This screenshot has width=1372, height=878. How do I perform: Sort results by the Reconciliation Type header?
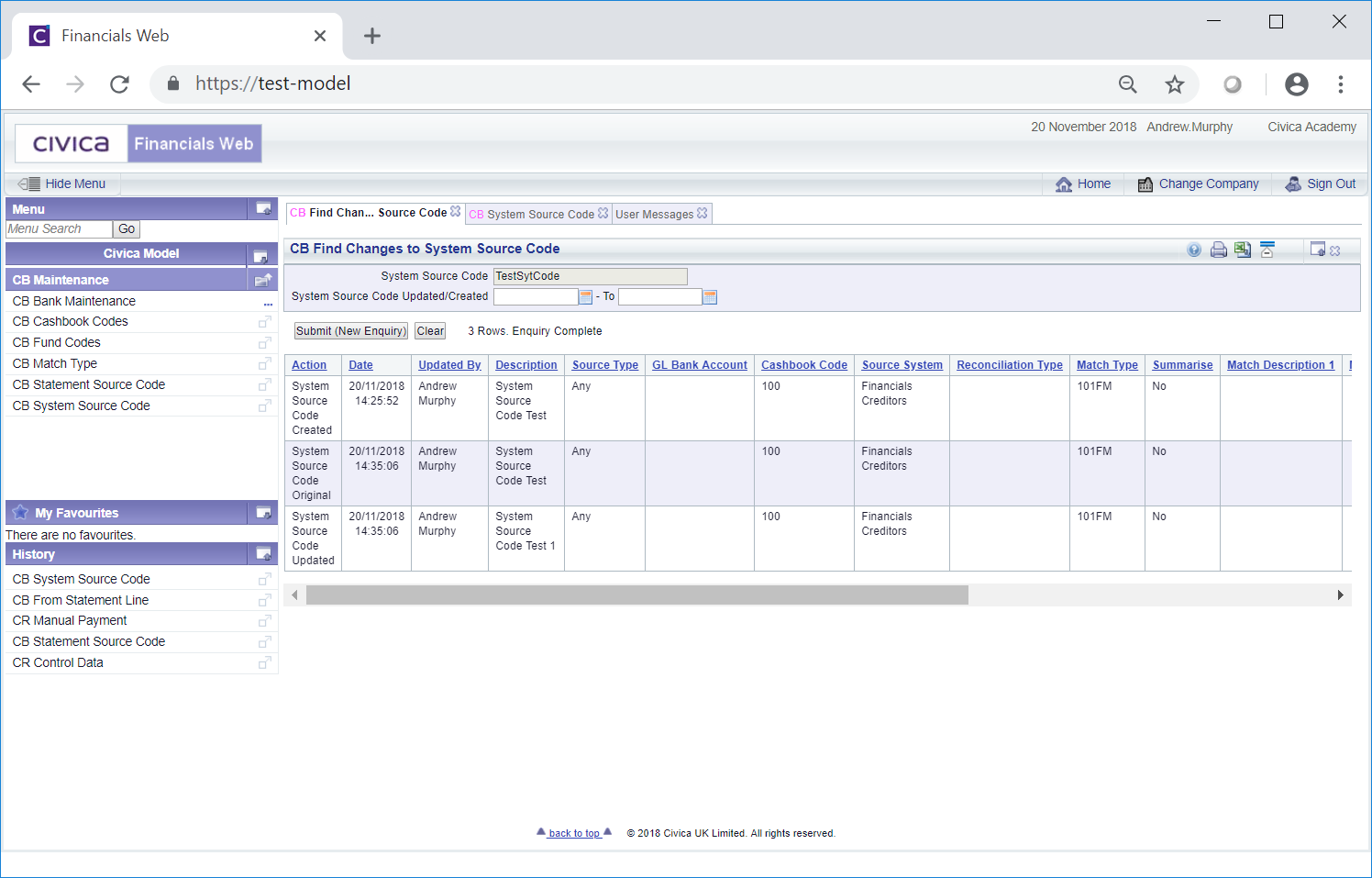[x=1010, y=365]
